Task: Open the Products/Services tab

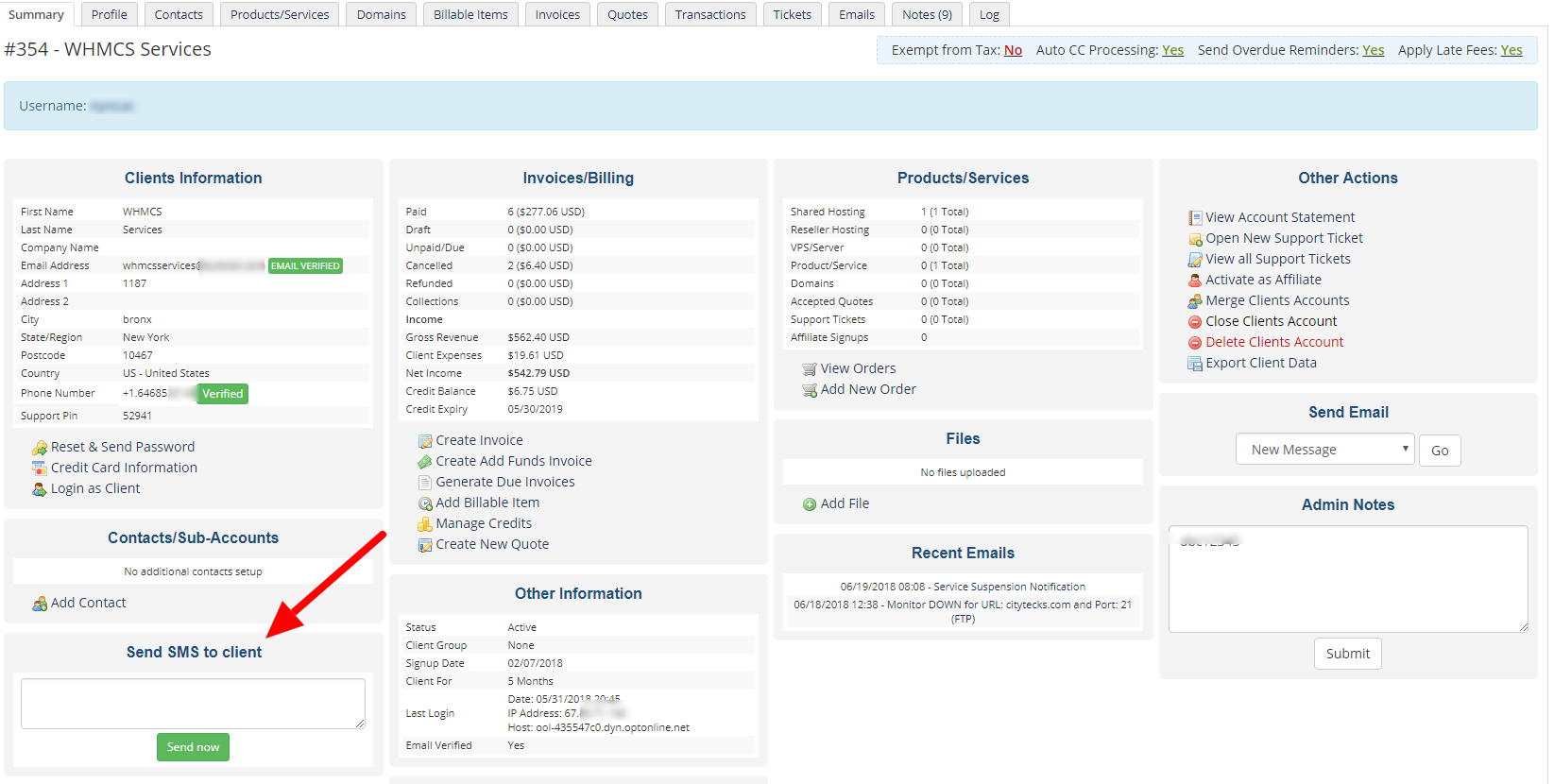Action: click(x=280, y=14)
